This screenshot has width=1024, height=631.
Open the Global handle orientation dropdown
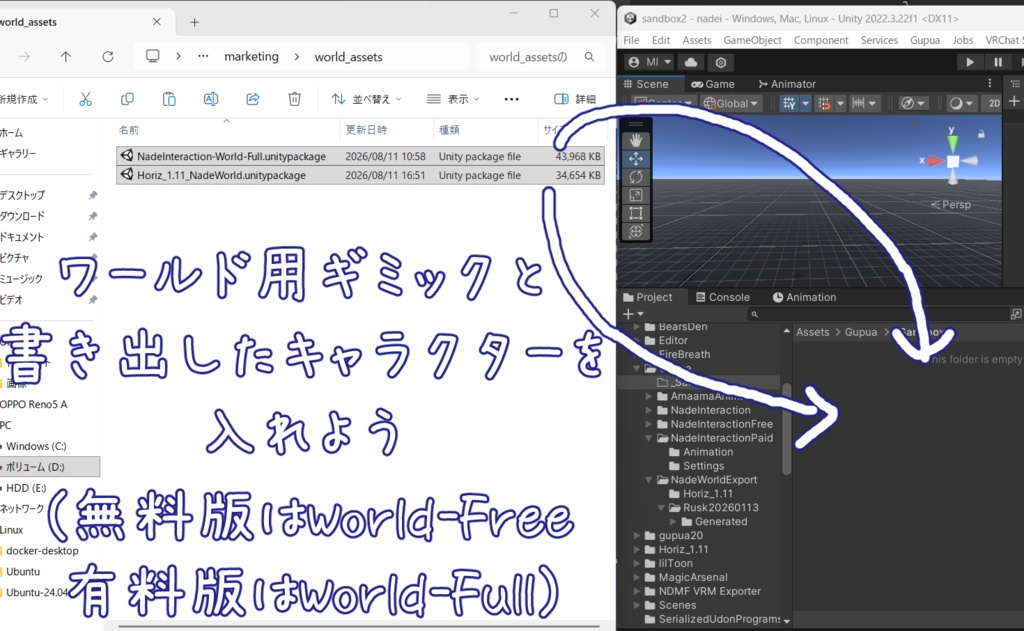(x=732, y=103)
